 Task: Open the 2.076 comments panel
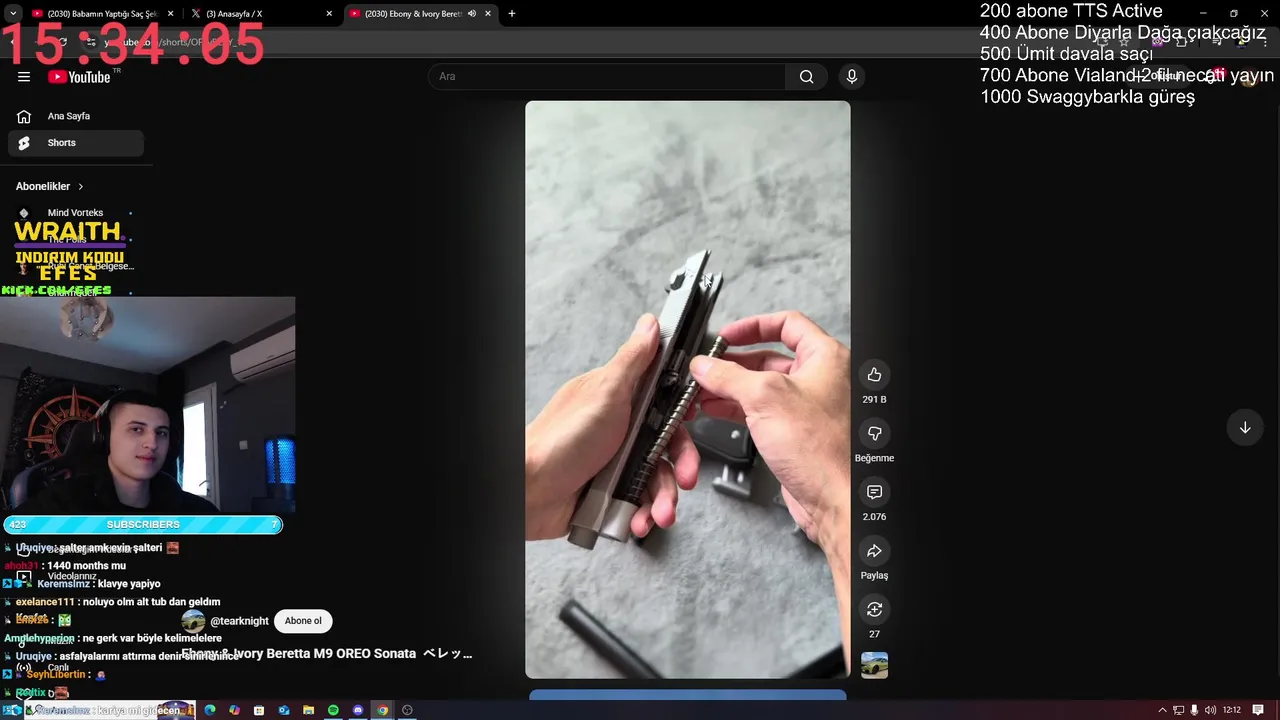(874, 492)
